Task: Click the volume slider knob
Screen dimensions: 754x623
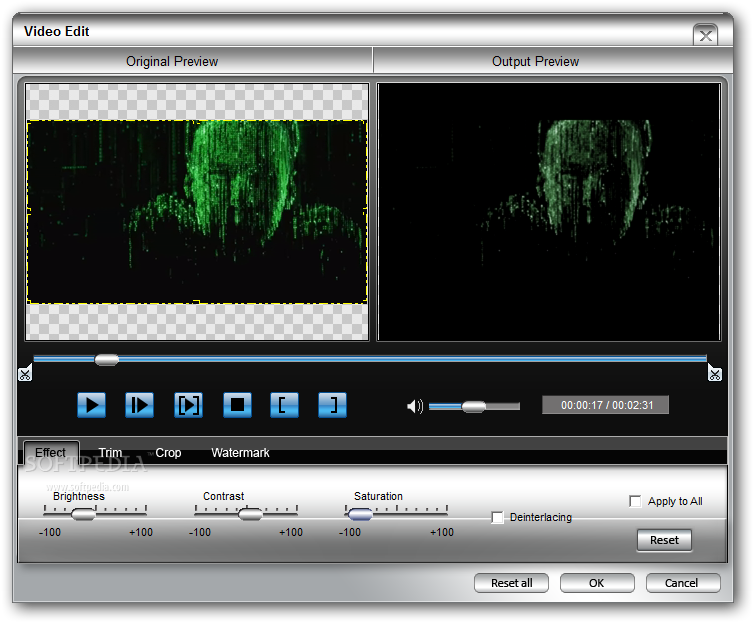Action: [x=474, y=407]
